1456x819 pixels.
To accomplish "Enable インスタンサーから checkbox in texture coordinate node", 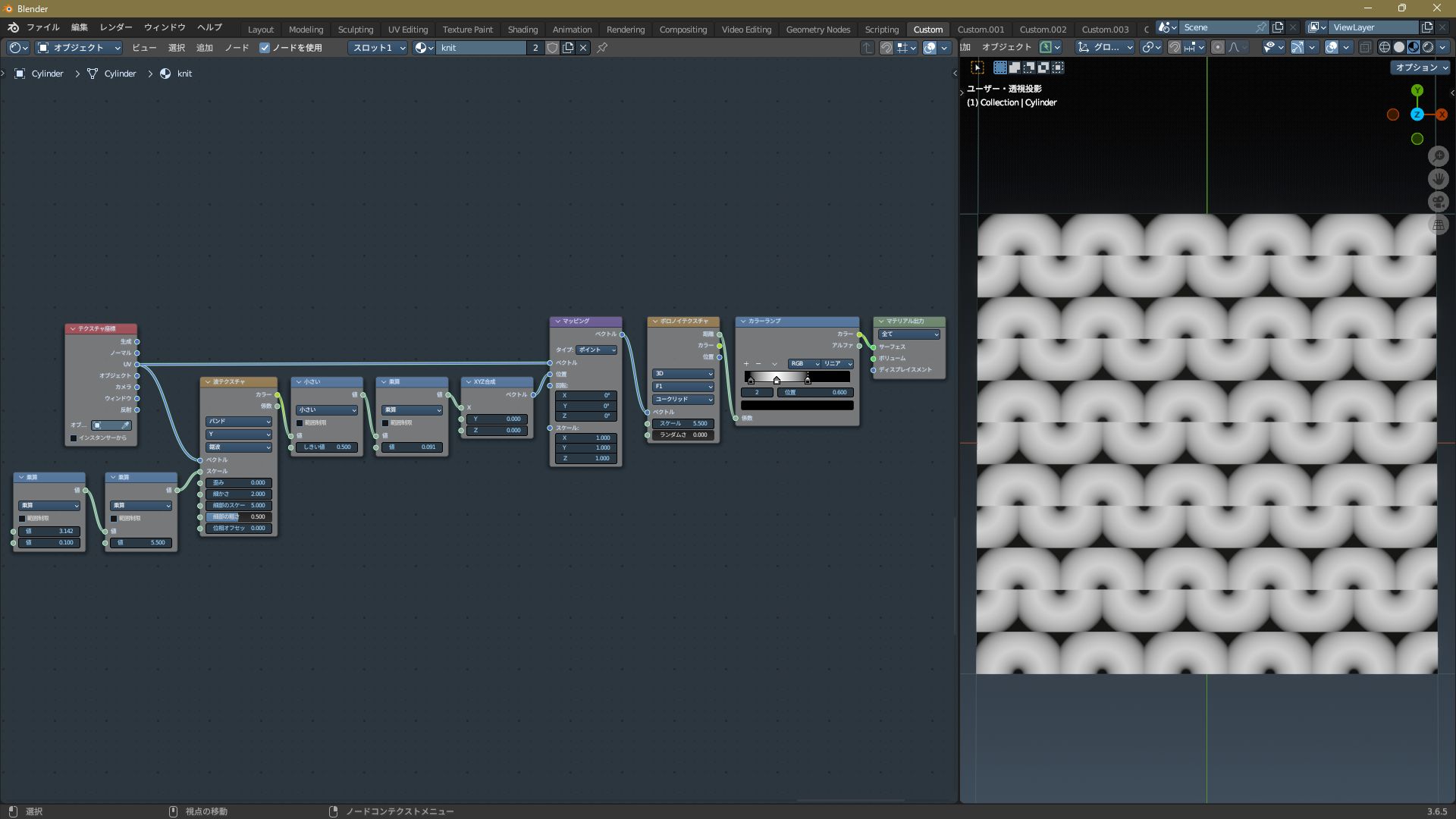I will tap(74, 438).
